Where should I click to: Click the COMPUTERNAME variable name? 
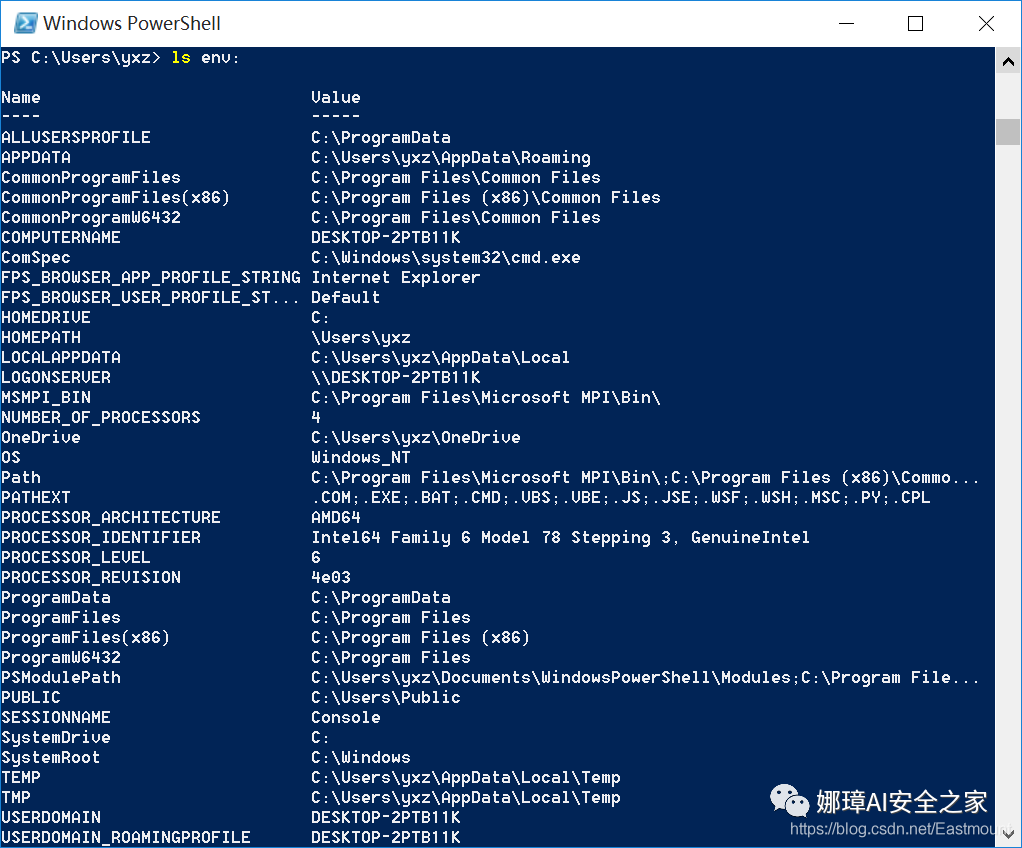61,238
